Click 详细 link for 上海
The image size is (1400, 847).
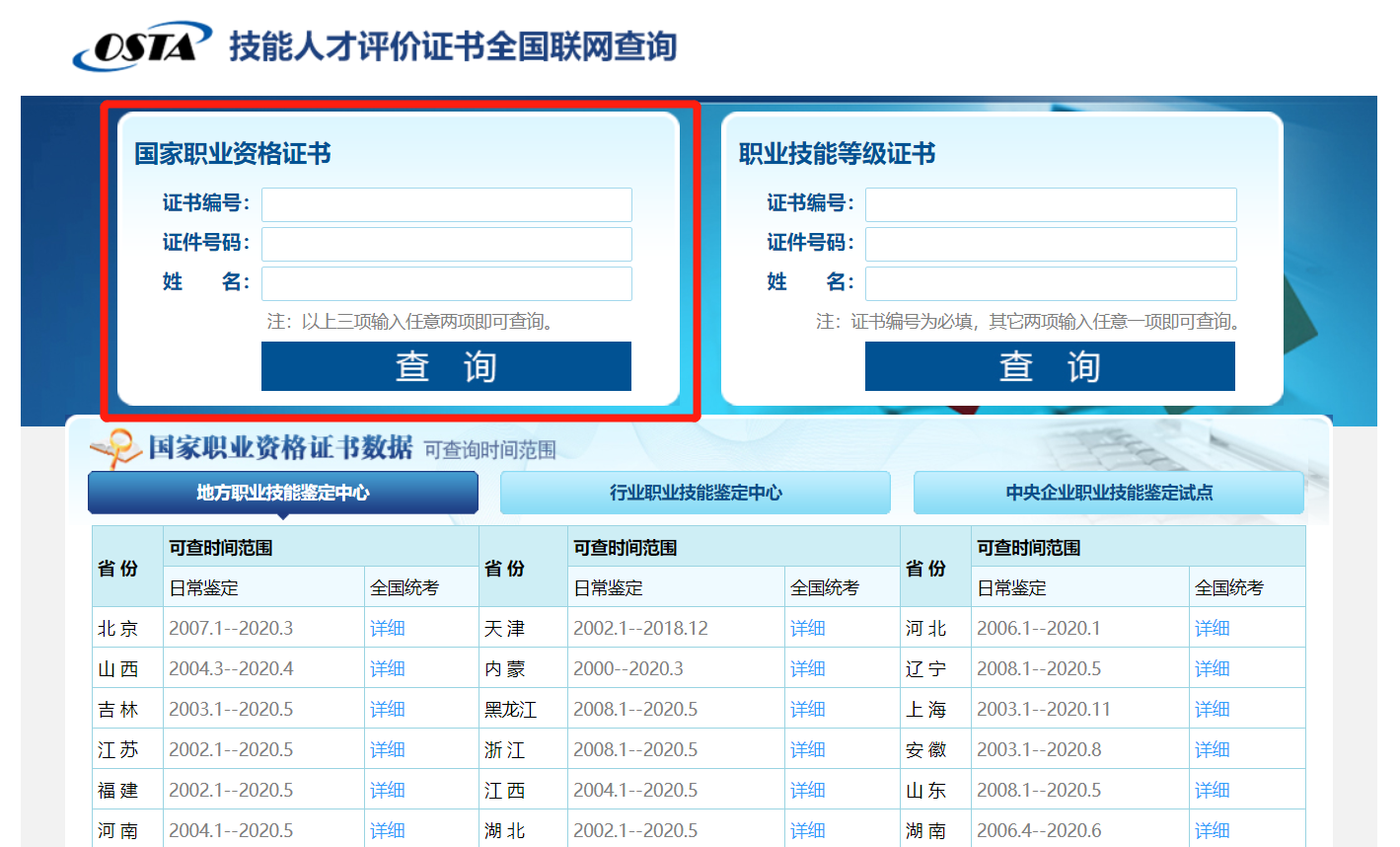tap(1212, 710)
